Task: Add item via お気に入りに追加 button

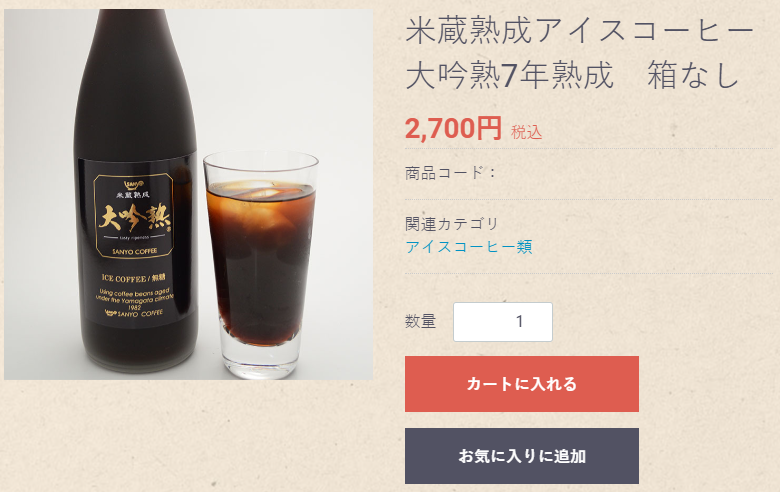Action: pos(521,456)
